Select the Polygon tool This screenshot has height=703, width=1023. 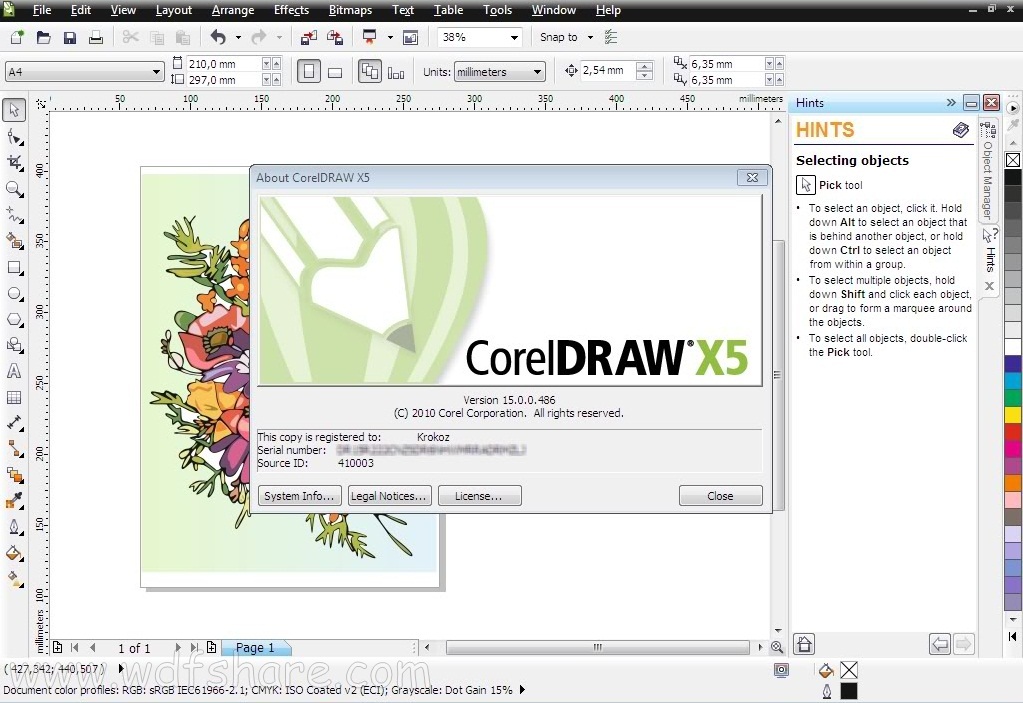[14, 320]
